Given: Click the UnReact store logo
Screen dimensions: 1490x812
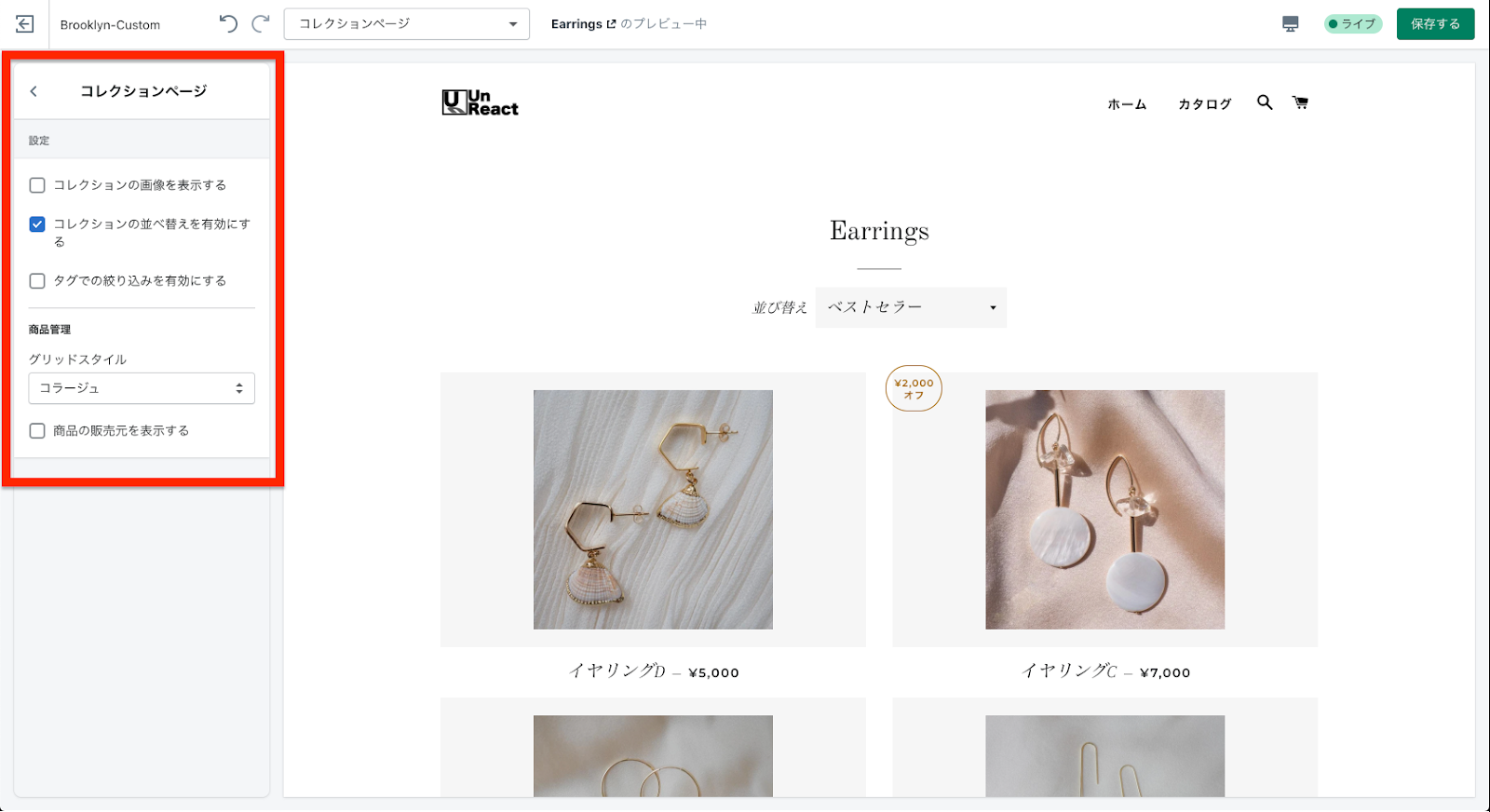Looking at the screenshot, I should pos(480,102).
